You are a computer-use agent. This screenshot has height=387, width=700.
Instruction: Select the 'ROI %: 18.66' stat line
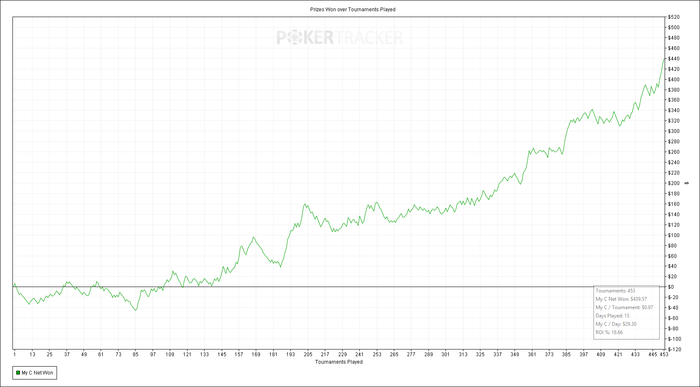(609, 332)
